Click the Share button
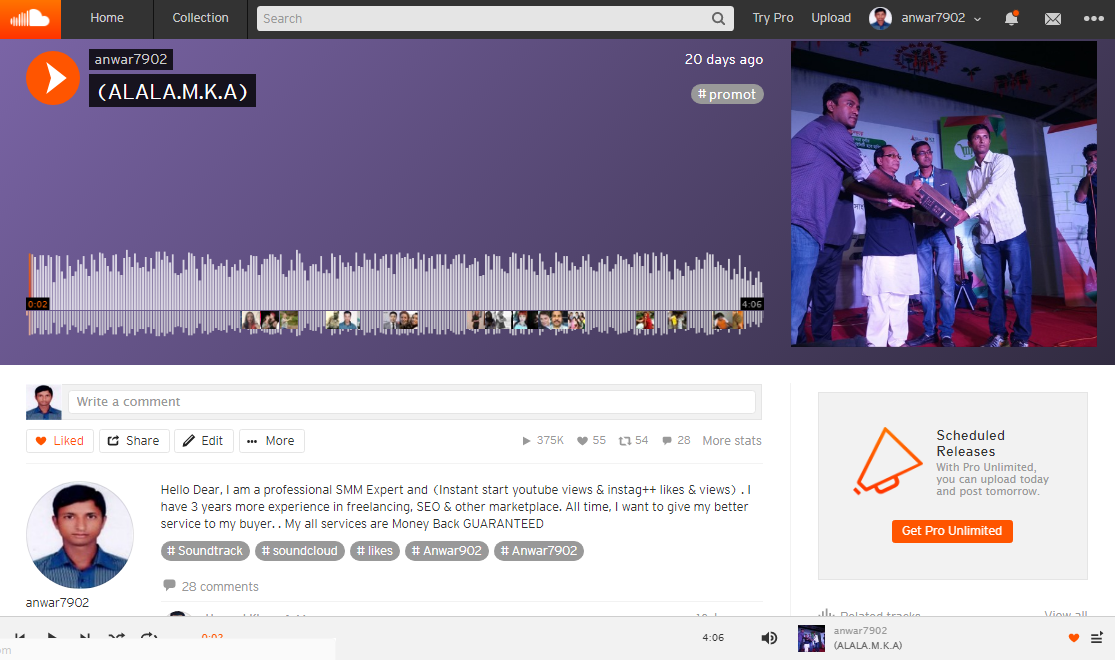 (x=134, y=441)
